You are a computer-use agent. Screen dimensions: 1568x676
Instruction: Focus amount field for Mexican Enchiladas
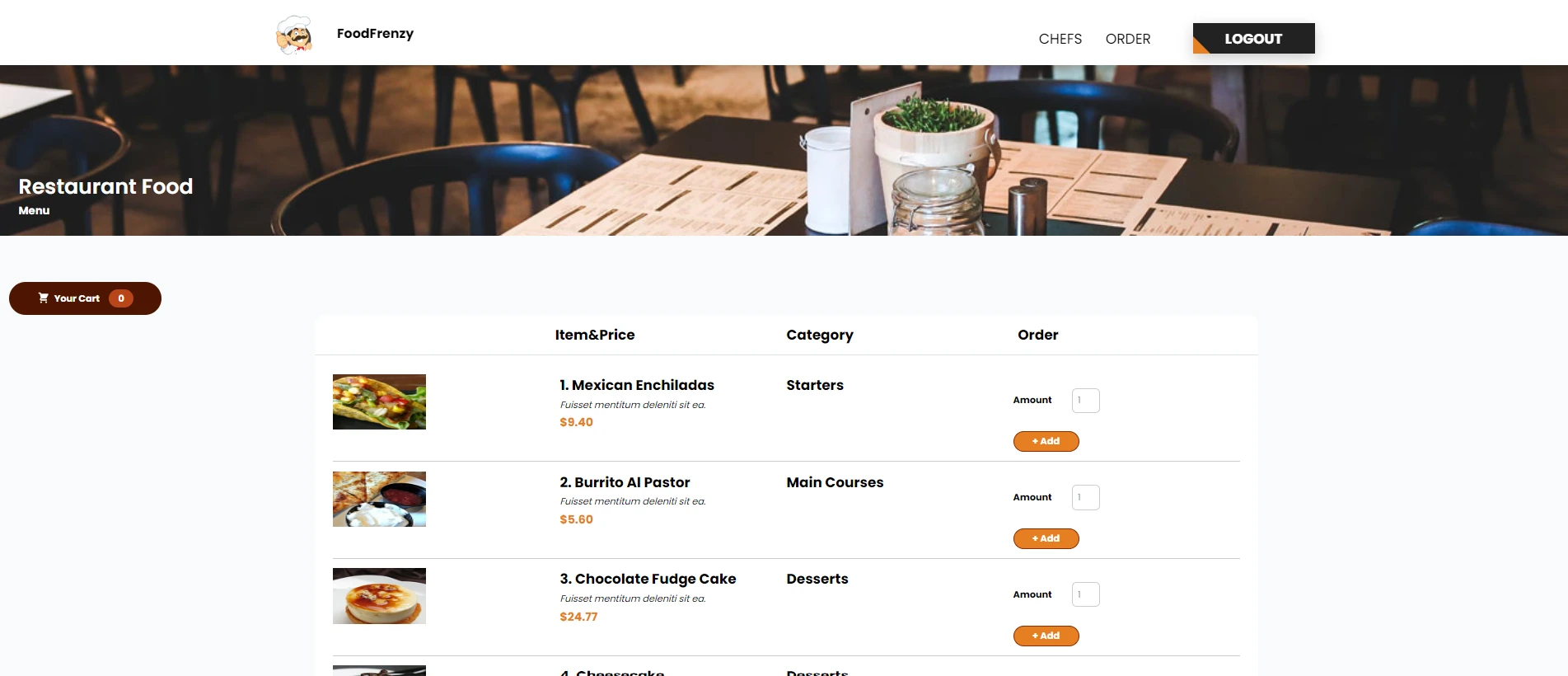click(1085, 401)
